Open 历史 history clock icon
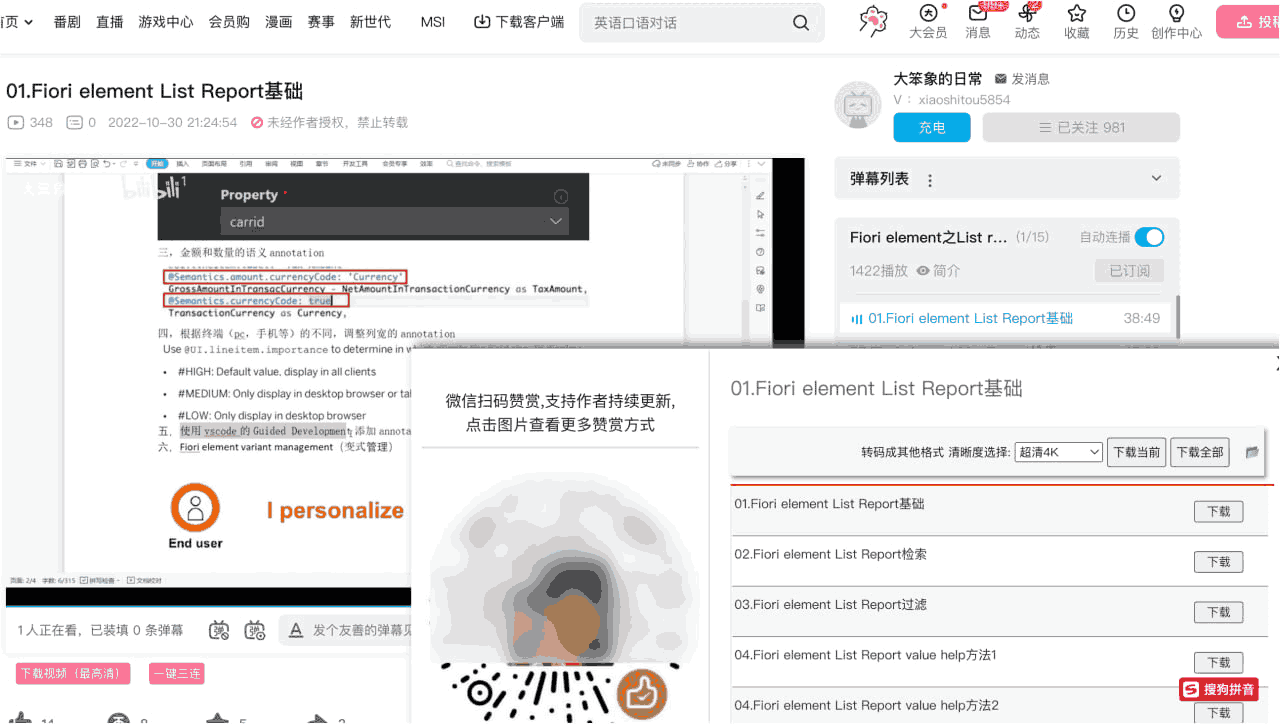The height and width of the screenshot is (724, 1280). pyautogui.click(x=1126, y=21)
